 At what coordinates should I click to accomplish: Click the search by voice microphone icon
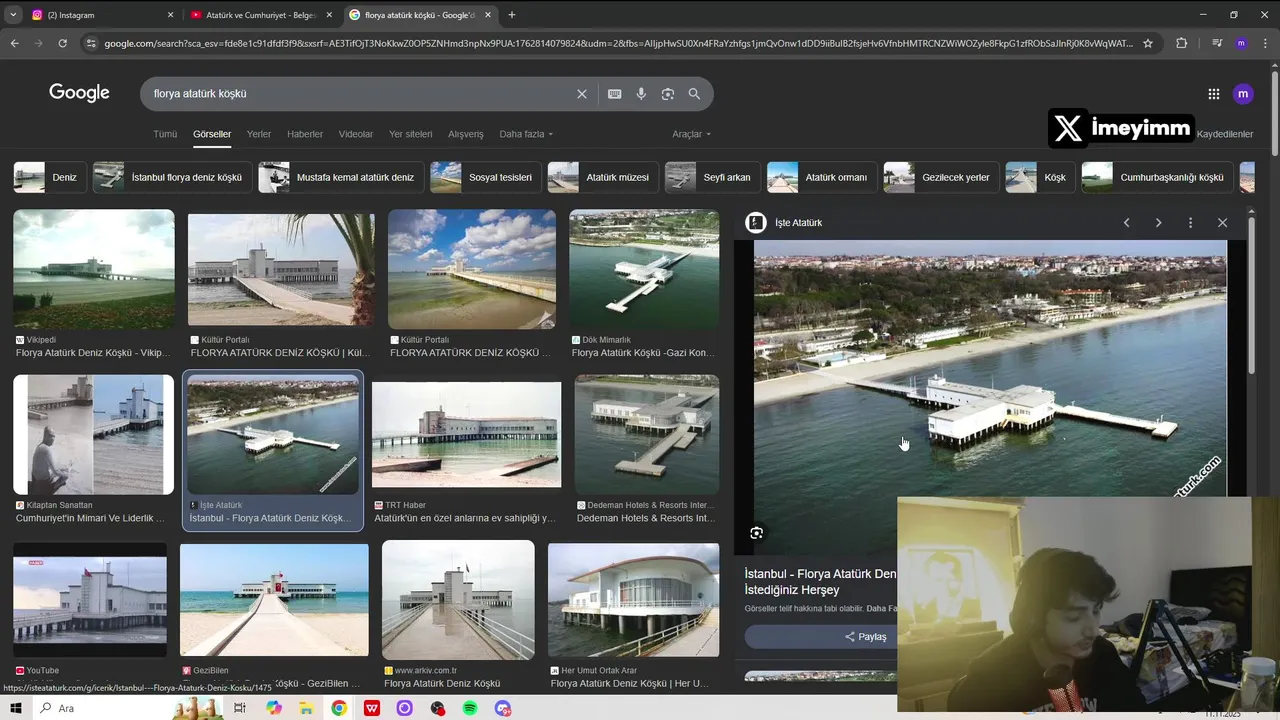(641, 94)
